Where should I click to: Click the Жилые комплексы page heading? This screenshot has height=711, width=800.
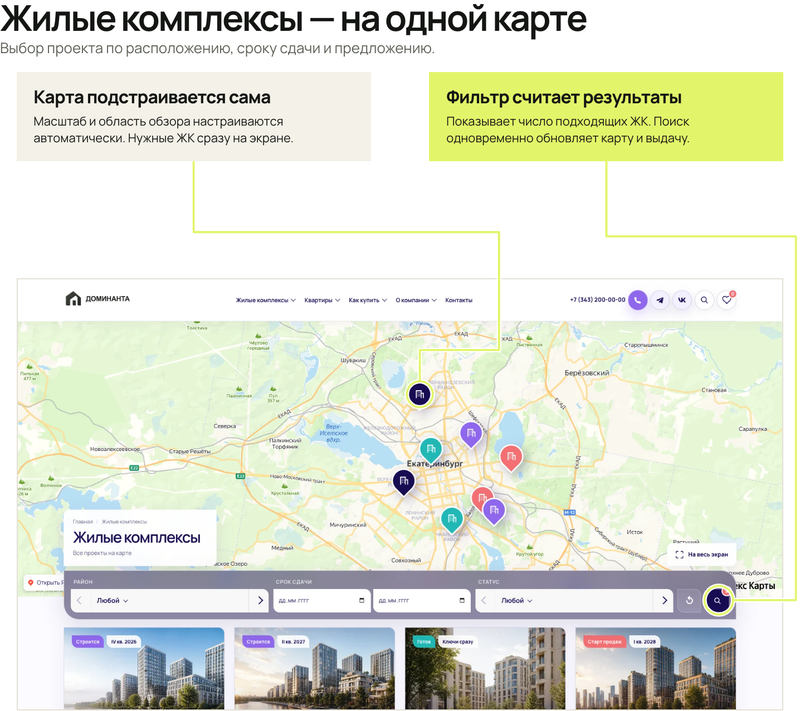coord(137,538)
